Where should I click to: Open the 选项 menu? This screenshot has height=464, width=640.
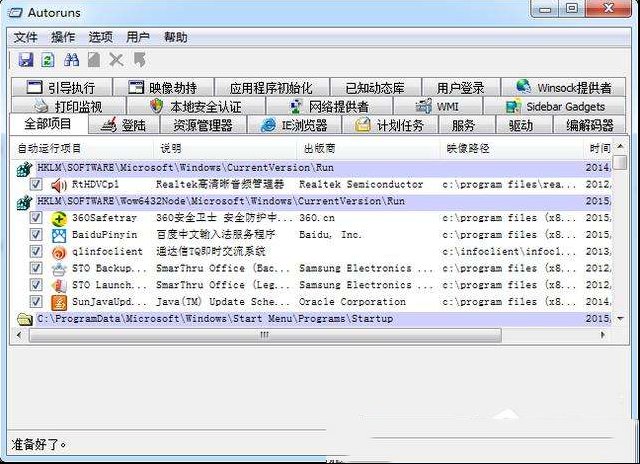click(100, 38)
